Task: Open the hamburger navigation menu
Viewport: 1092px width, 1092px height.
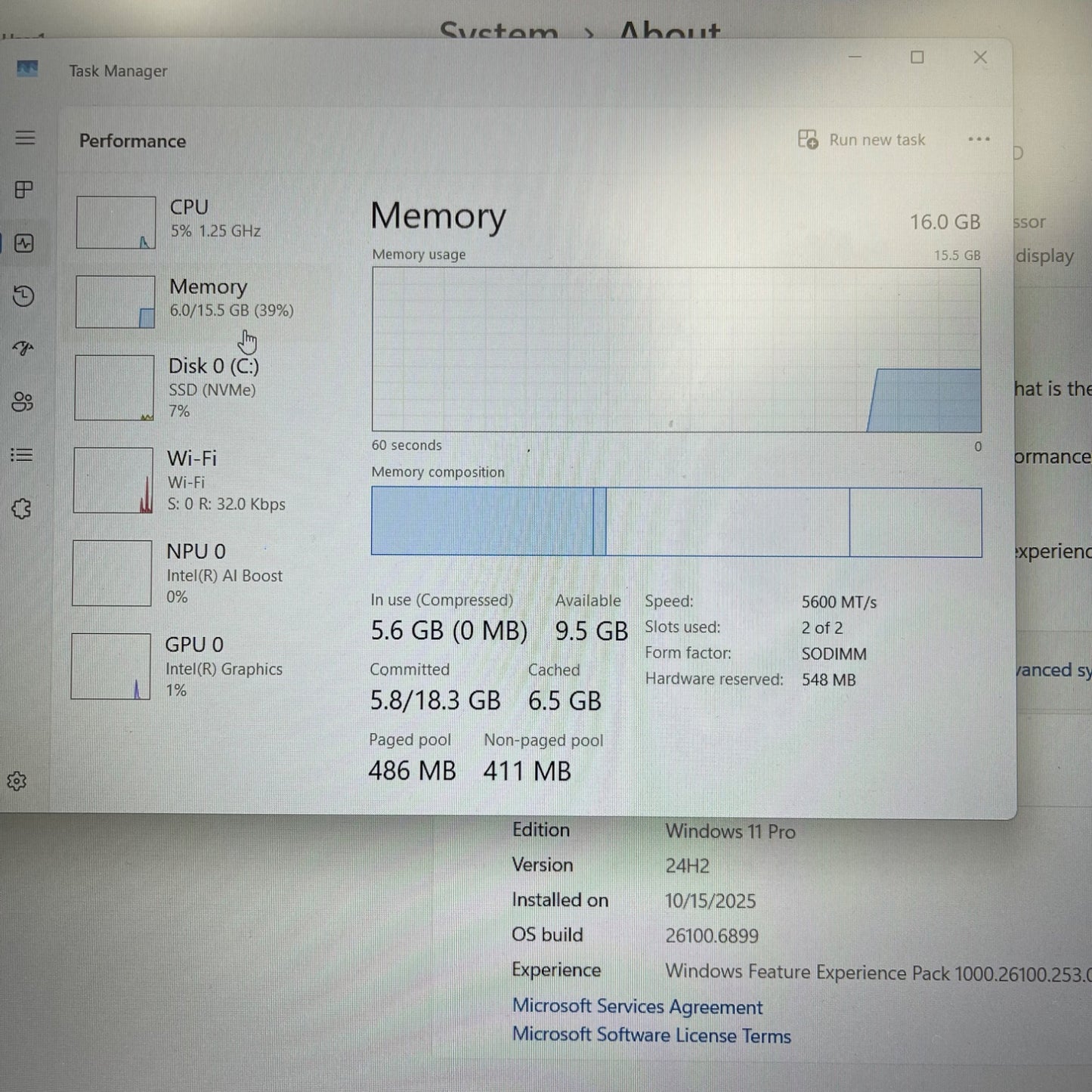Action: (x=25, y=138)
